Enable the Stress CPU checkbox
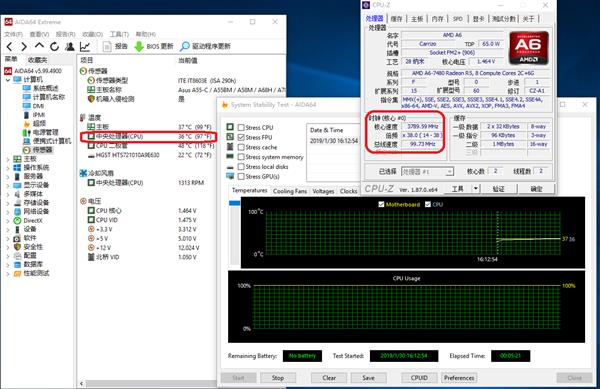This screenshot has width=600, height=389. coord(241,127)
